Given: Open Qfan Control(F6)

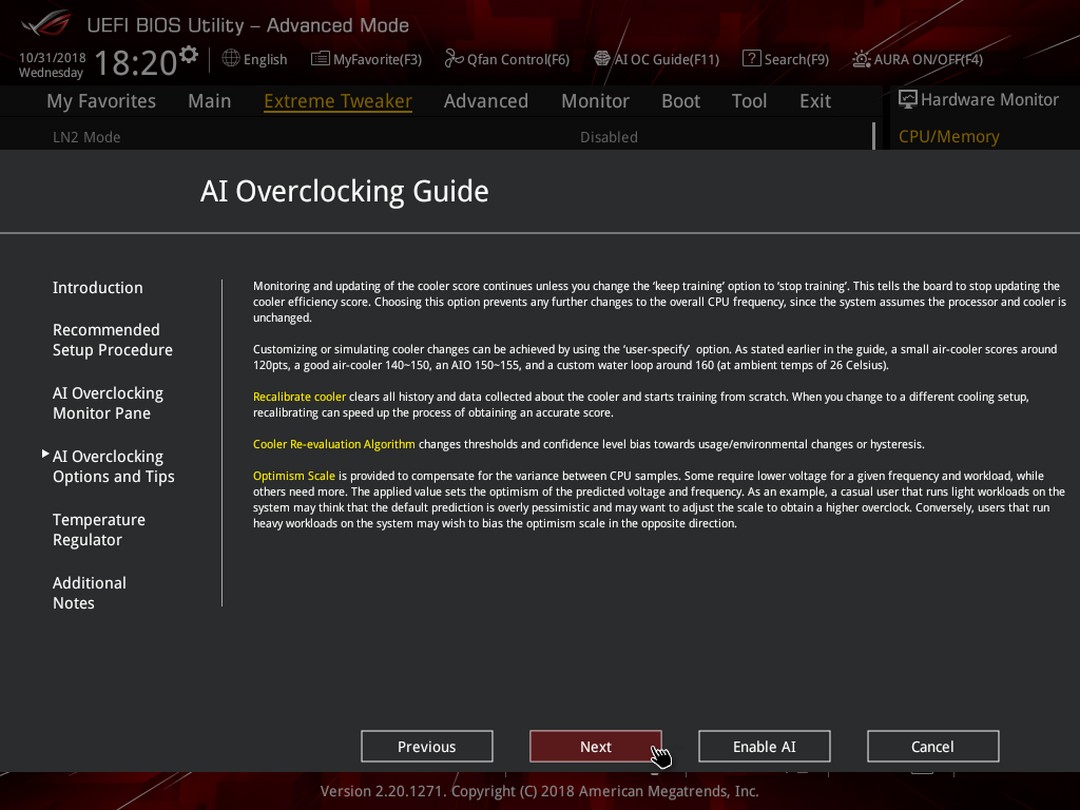Looking at the screenshot, I should coord(518,59).
